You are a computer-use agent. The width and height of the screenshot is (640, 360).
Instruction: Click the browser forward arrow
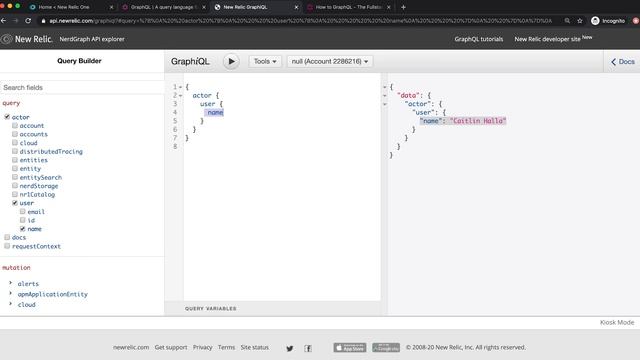15,20
